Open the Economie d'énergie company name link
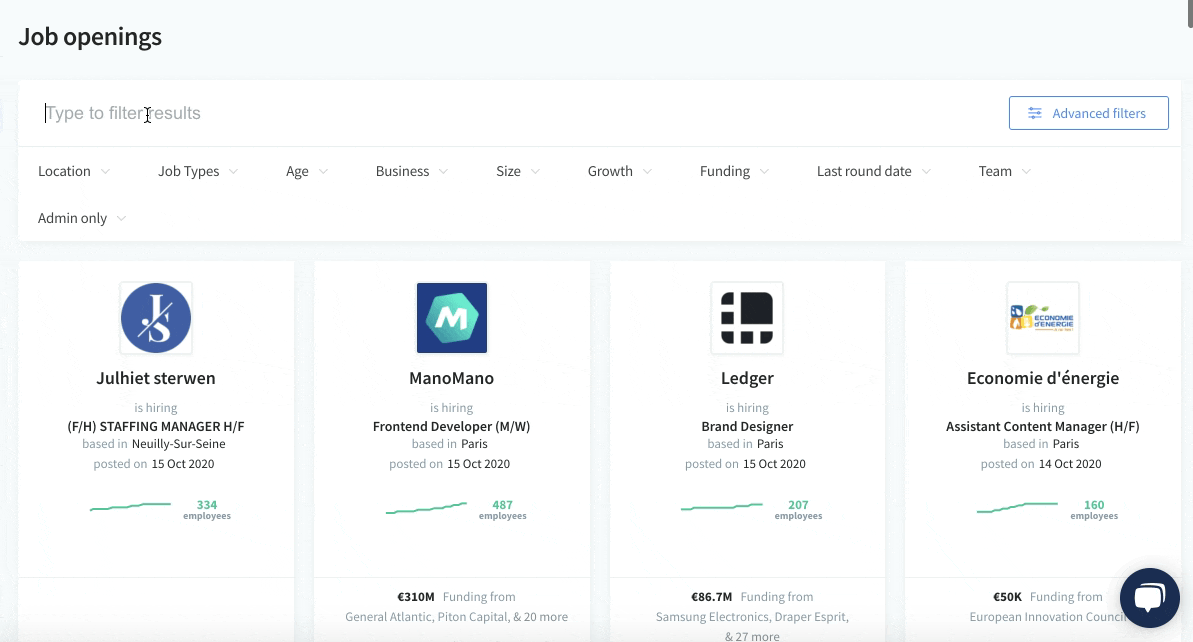 coord(1043,378)
